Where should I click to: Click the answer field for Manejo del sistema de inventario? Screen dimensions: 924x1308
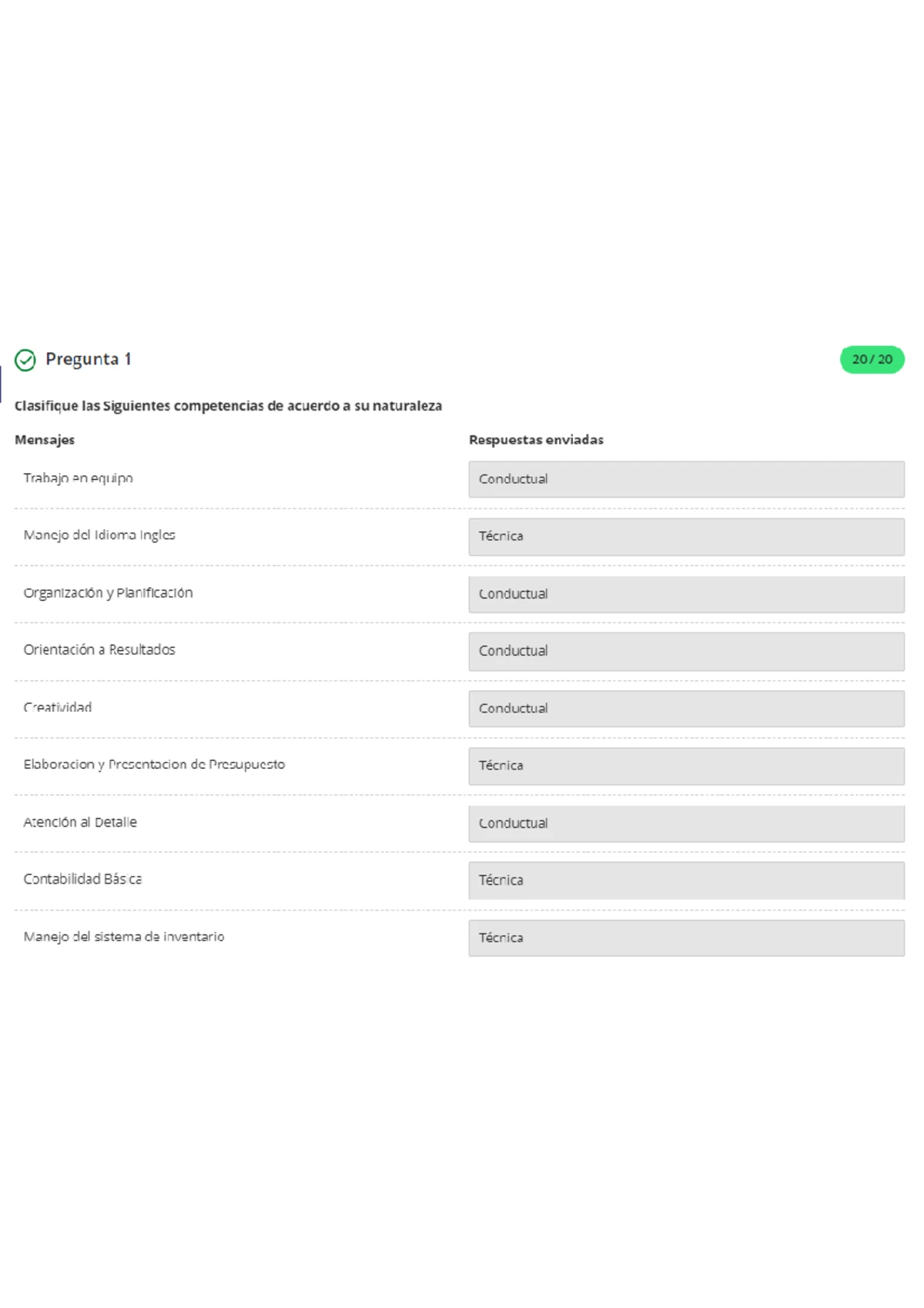(x=686, y=938)
